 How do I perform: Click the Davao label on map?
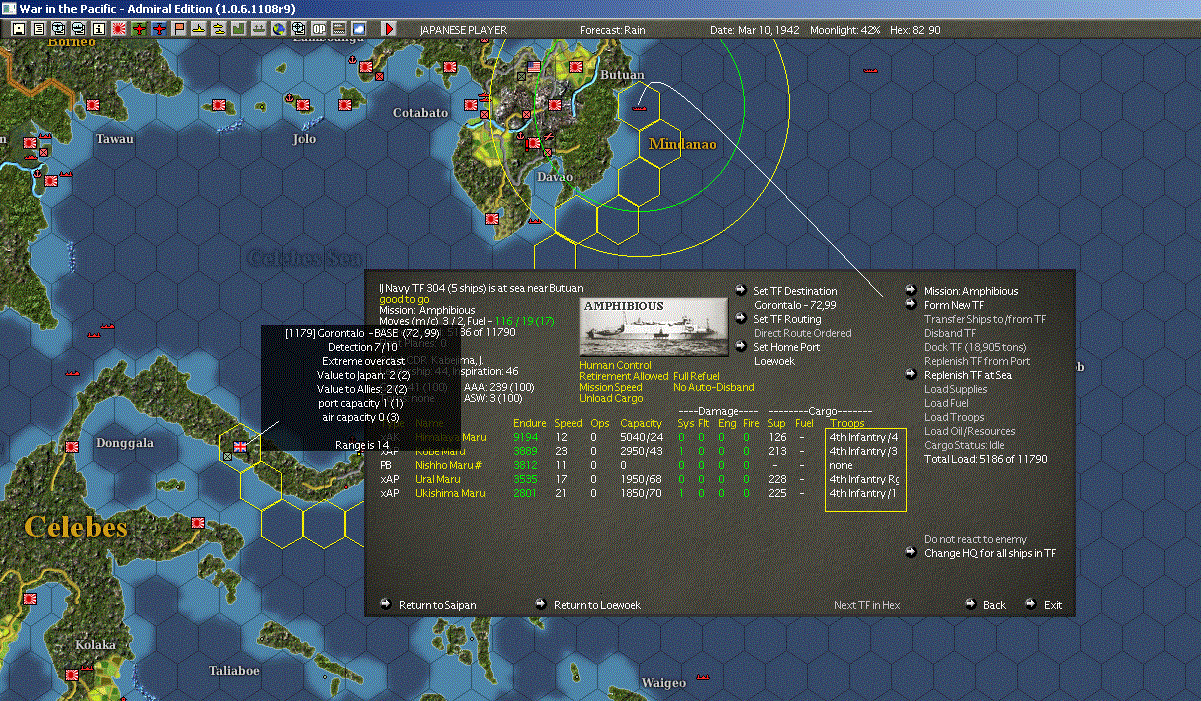[x=554, y=178]
